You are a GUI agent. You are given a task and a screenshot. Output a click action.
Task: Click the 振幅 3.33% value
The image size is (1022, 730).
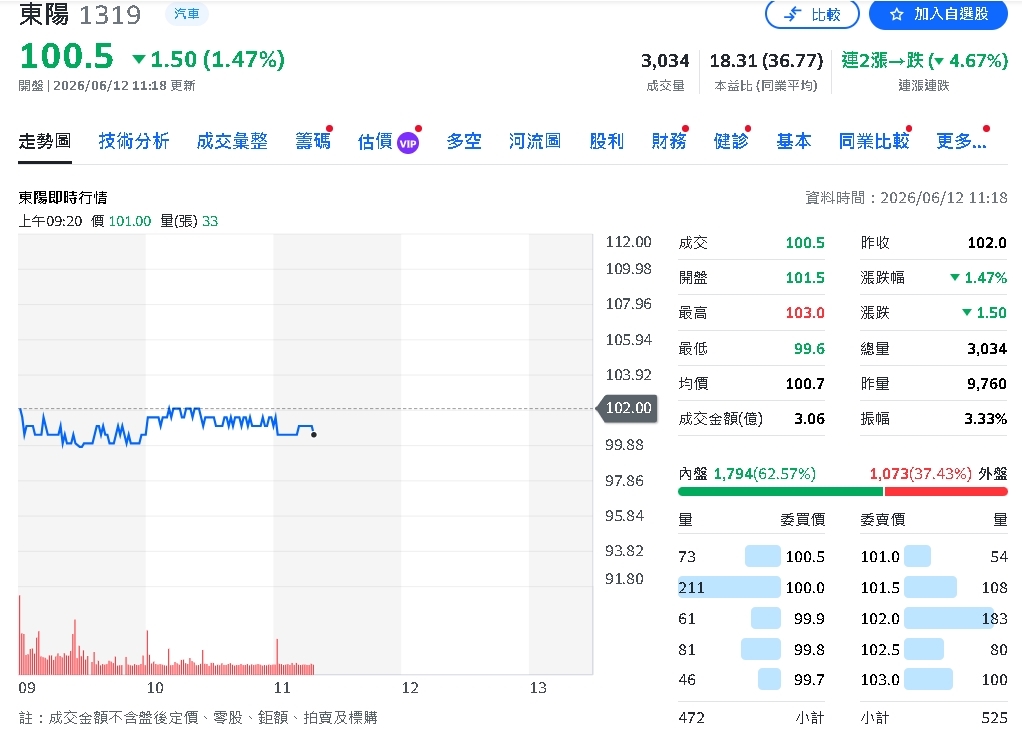[986, 418]
